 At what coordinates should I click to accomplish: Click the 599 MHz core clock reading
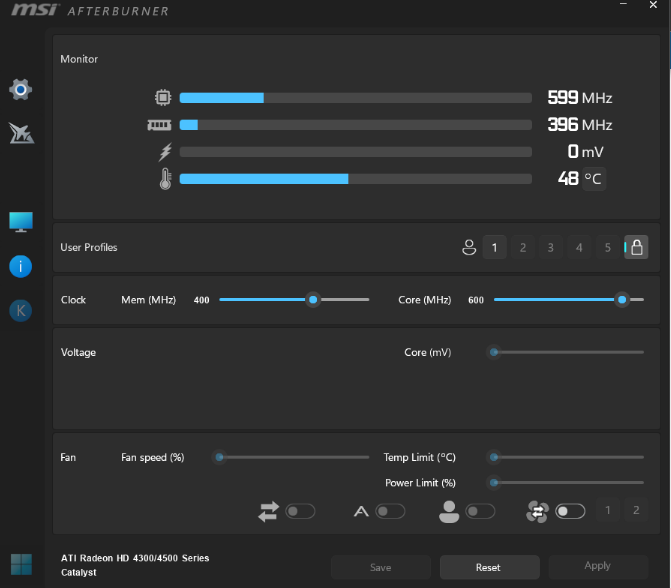580,98
